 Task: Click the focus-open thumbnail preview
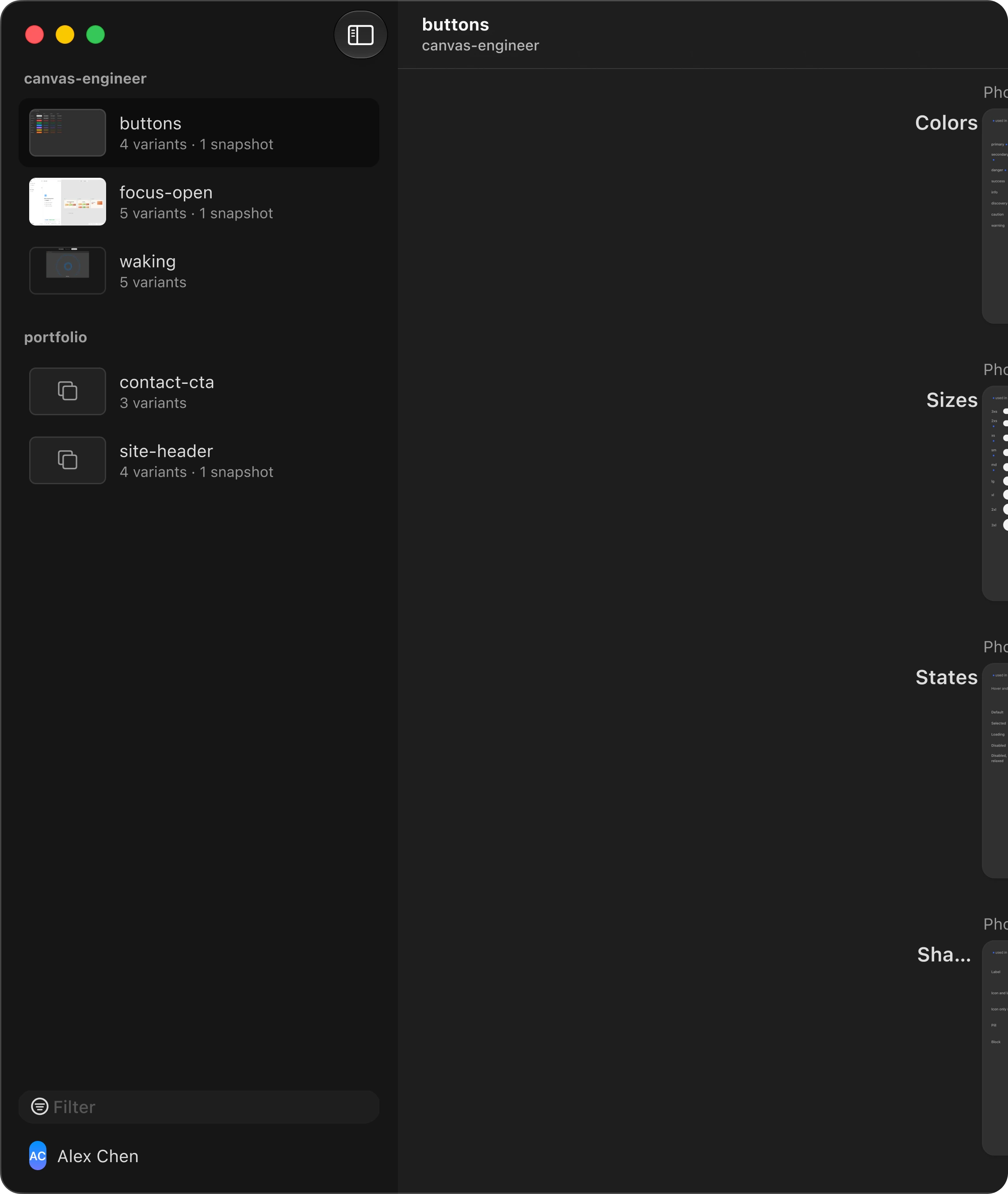tap(68, 202)
